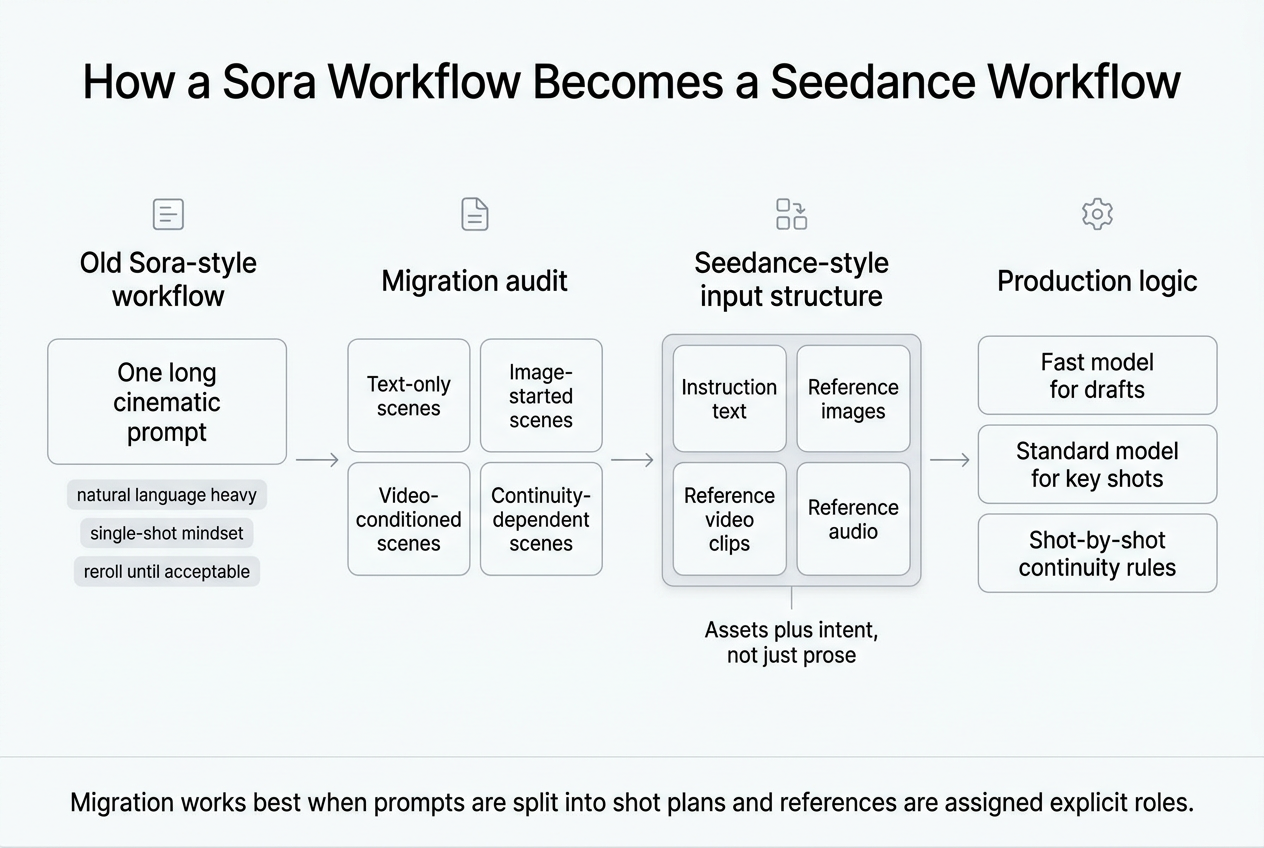Select the One long cinematic prompt box

click(167, 402)
